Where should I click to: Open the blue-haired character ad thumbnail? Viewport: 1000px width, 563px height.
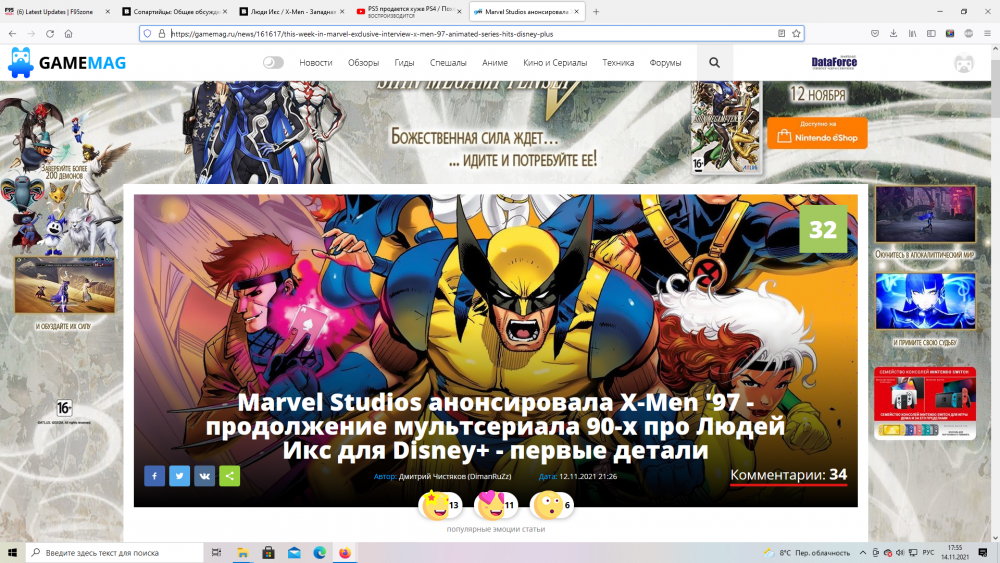(925, 301)
